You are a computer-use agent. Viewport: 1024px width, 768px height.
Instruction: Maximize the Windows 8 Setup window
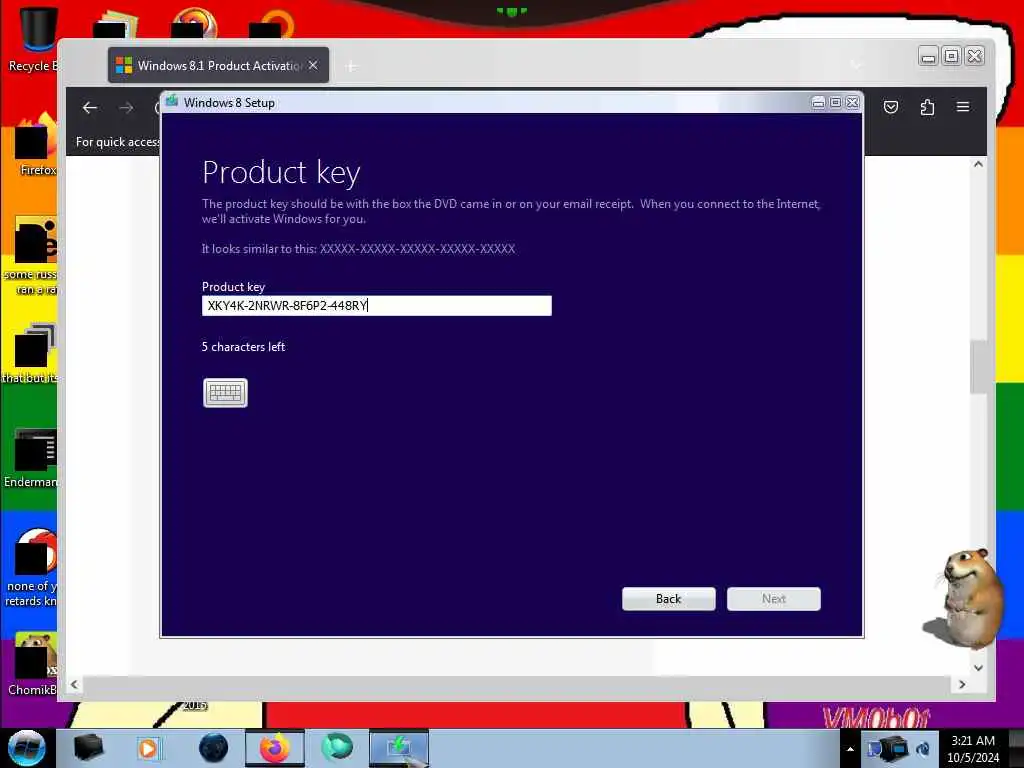(x=835, y=103)
